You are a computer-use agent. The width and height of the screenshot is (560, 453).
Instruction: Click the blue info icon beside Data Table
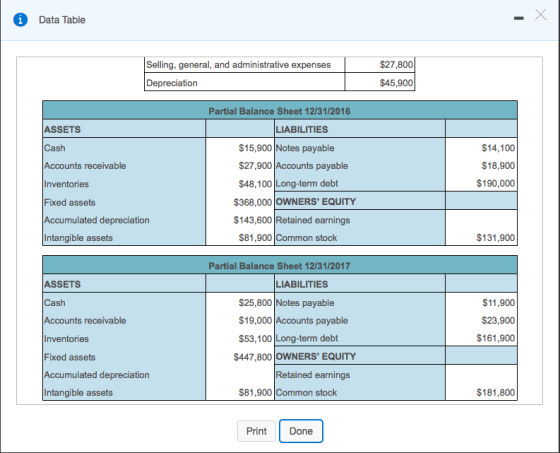click(x=20, y=20)
